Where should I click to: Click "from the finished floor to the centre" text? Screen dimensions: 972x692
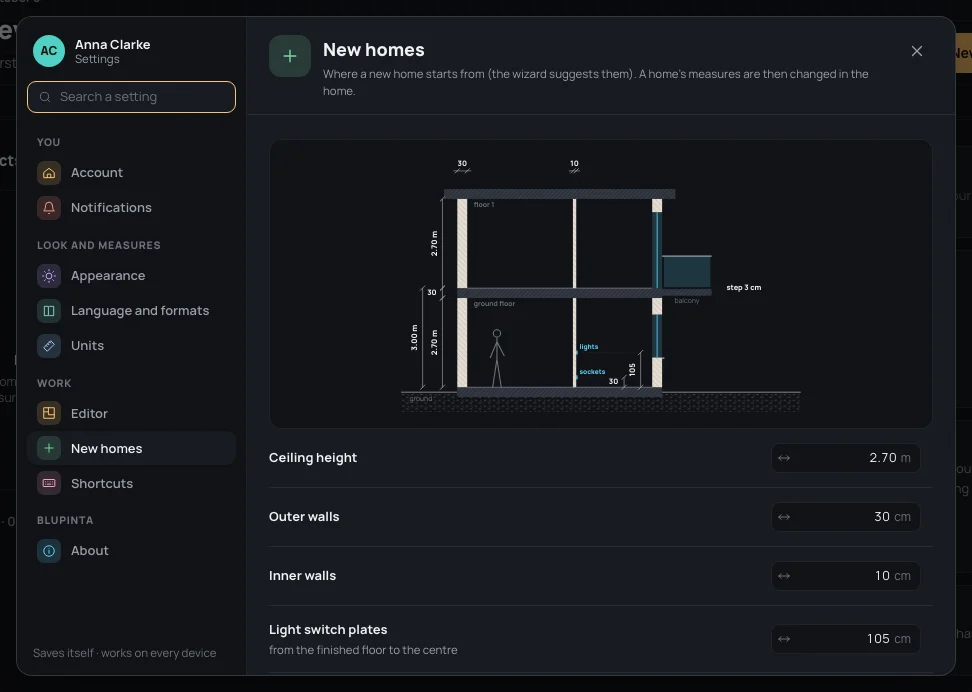[x=363, y=650]
